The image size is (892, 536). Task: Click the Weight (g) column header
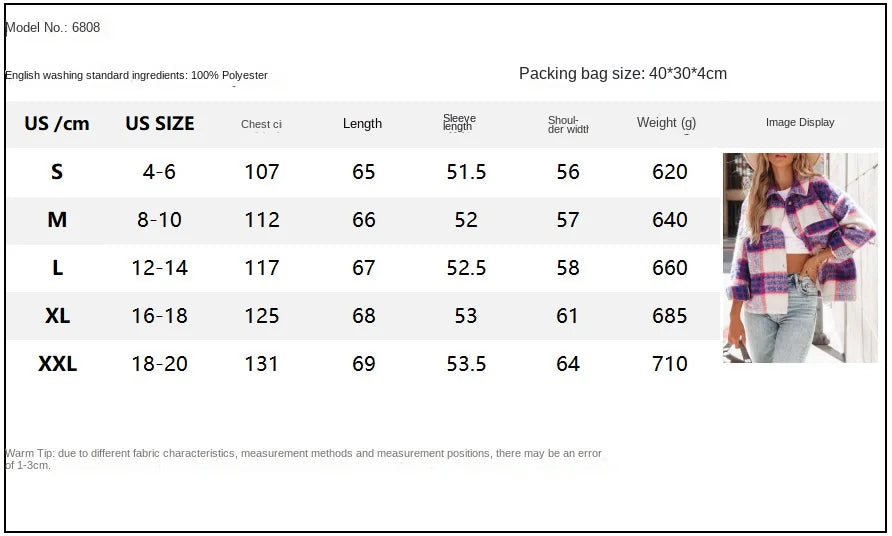click(x=666, y=123)
